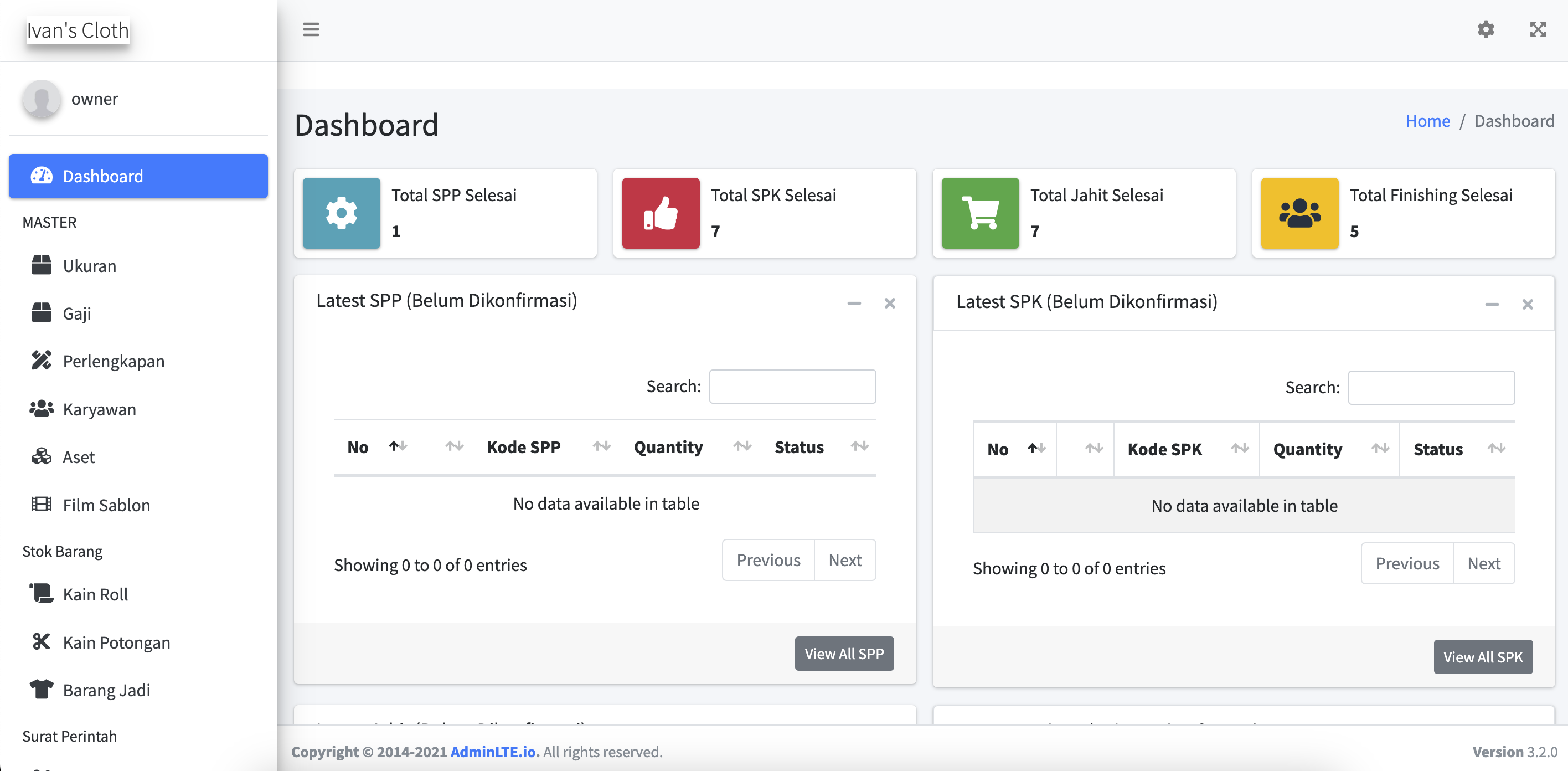Toggle the sidebar hamburger menu
Viewport: 1568px width, 771px height.
(x=311, y=29)
